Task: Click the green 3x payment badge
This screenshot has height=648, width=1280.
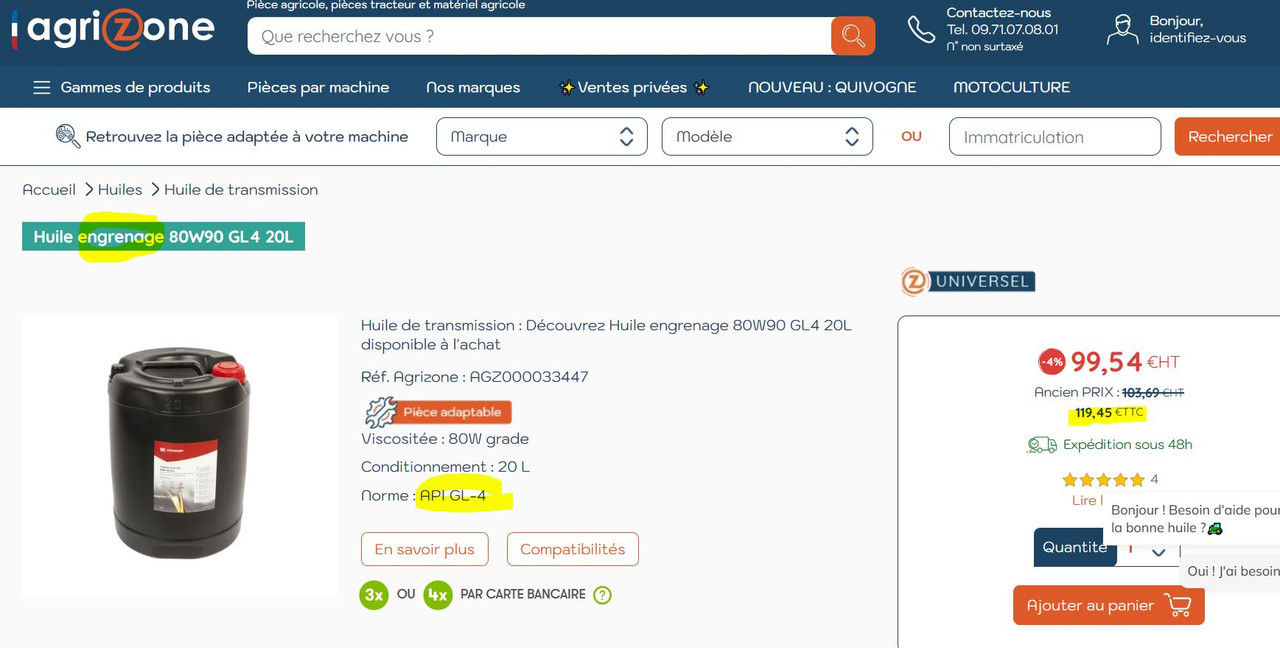Action: pyautogui.click(x=374, y=595)
